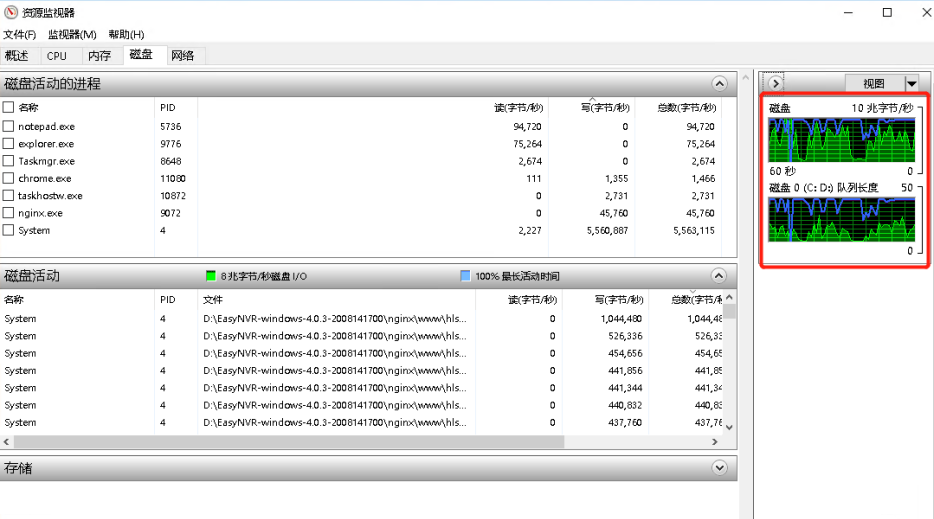Click disk activity write value 437,760
Viewport: 934px width, 519px height.
click(625, 422)
